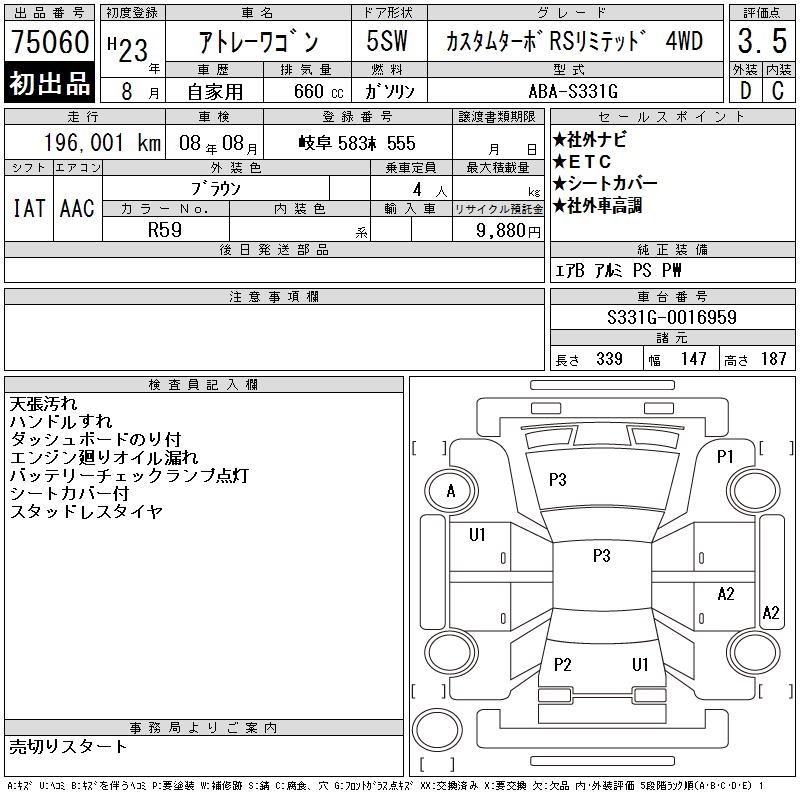800x800 pixels.
Task: Click the 自家用 vehicle history value
Action: [x=215, y=92]
